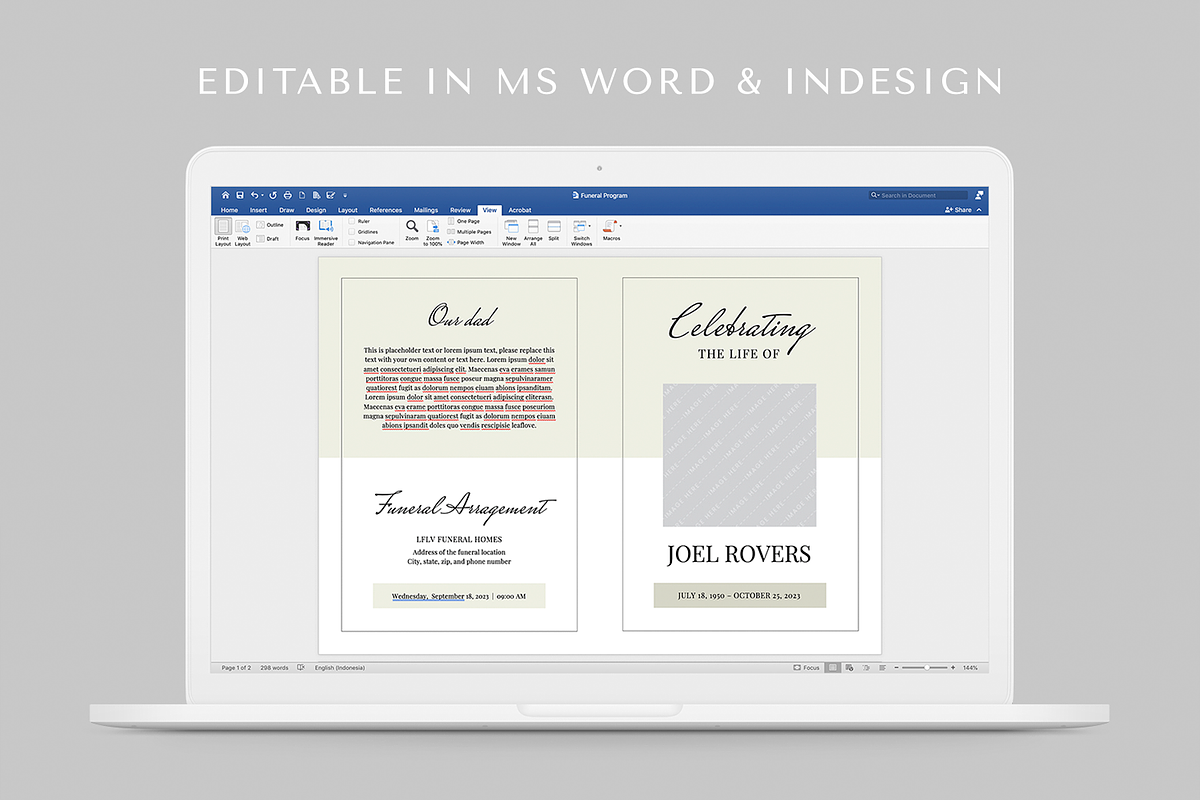
Task: Select Print Layout view
Action: (223, 233)
